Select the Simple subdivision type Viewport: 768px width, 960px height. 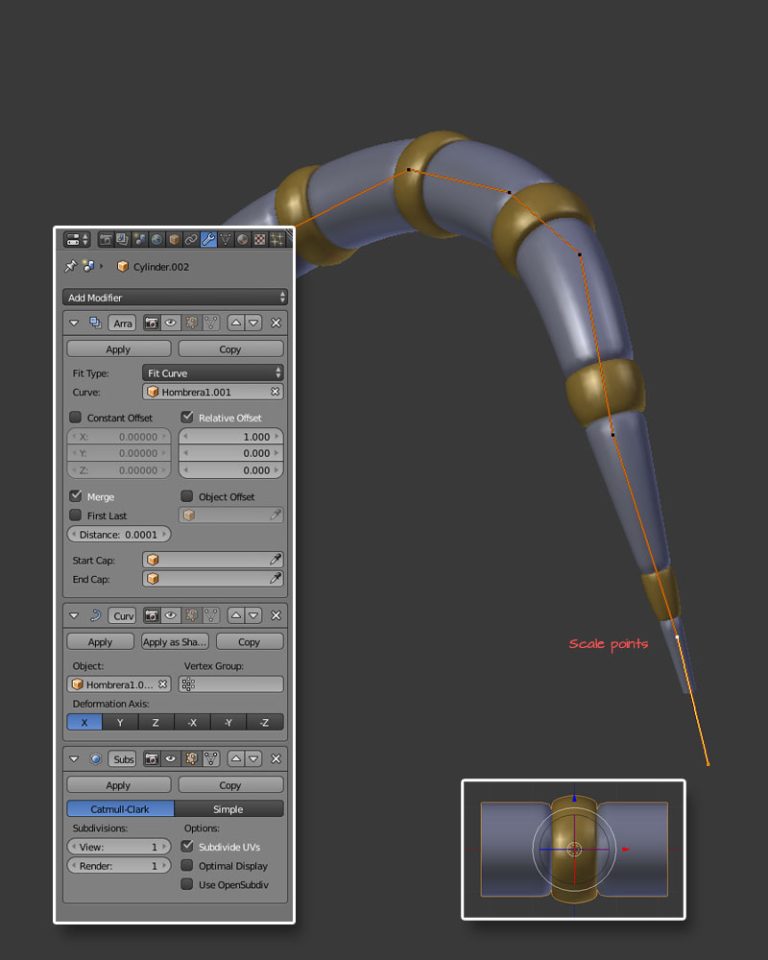[x=228, y=809]
